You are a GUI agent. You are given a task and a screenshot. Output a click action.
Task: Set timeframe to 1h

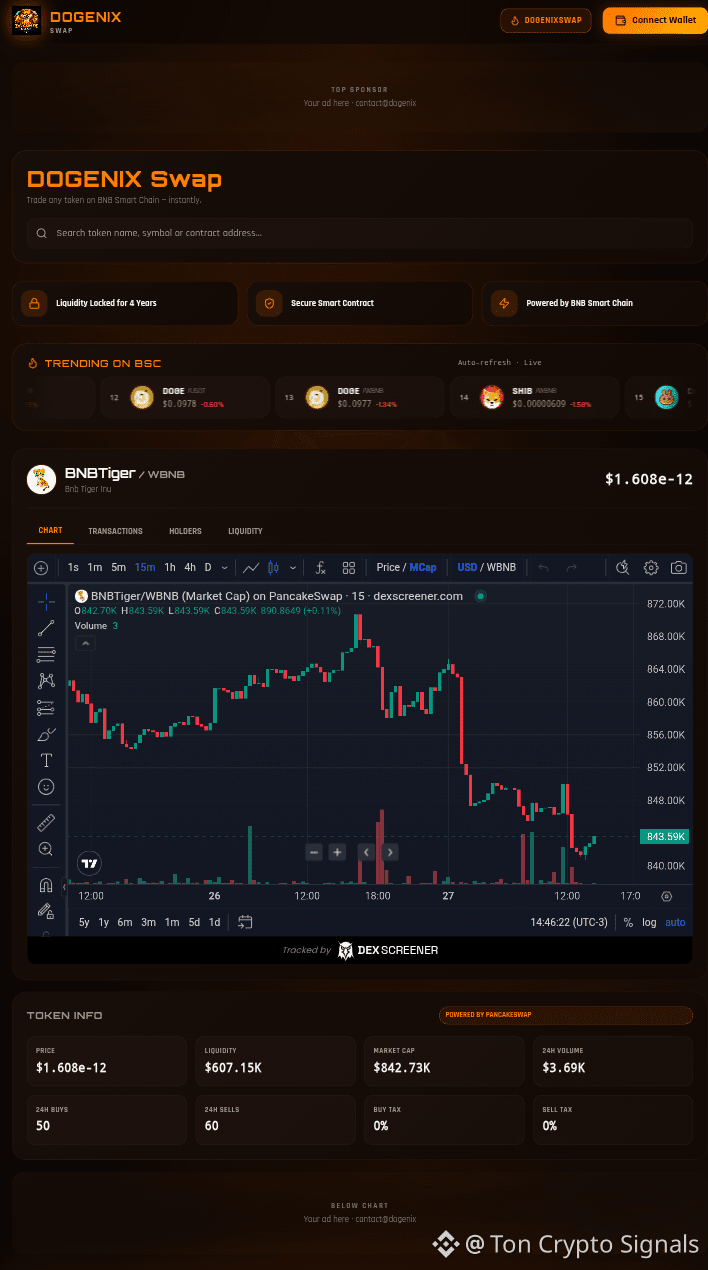(170, 567)
